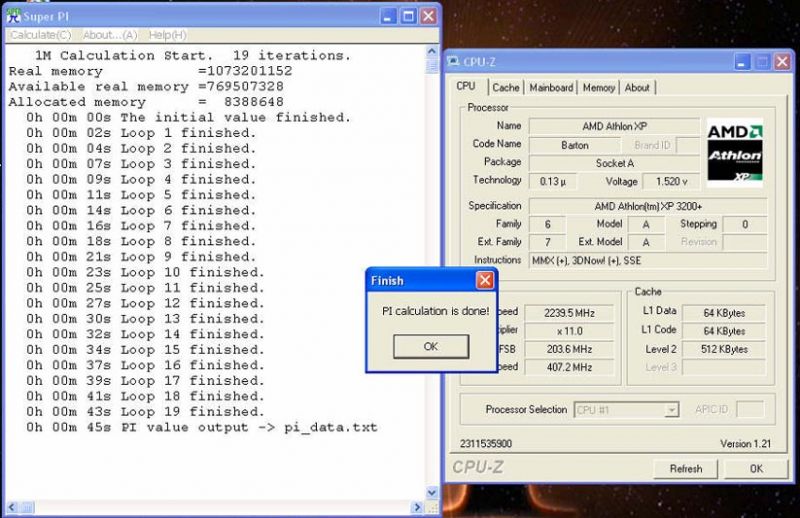Click the CPU-Z title bar icon
800x518 pixels.
453,62
